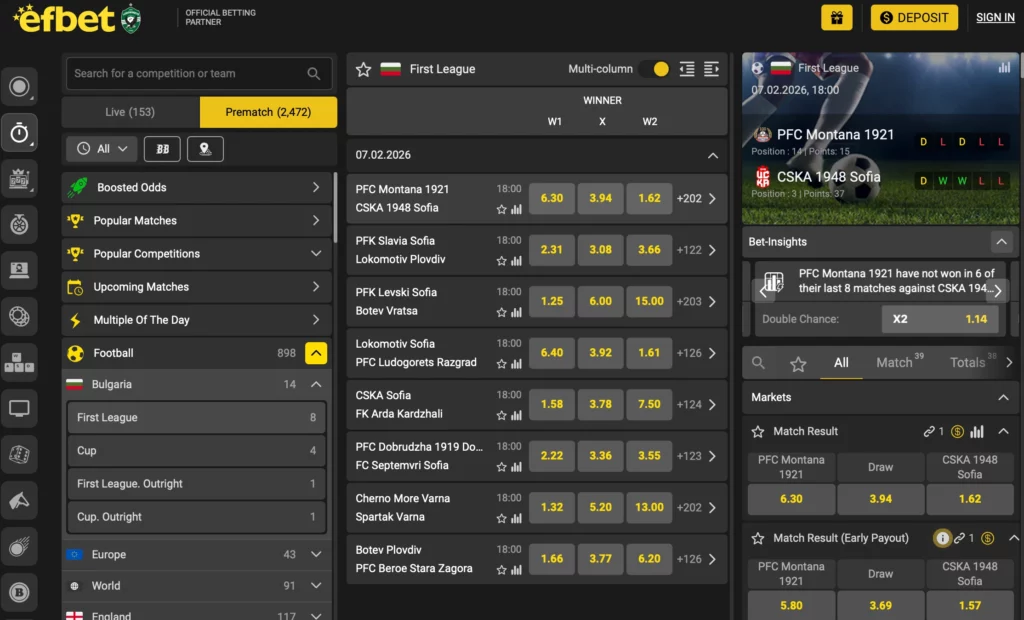Open the poker chip sidebar icon
The width and height of the screenshot is (1024, 620).
(19, 316)
